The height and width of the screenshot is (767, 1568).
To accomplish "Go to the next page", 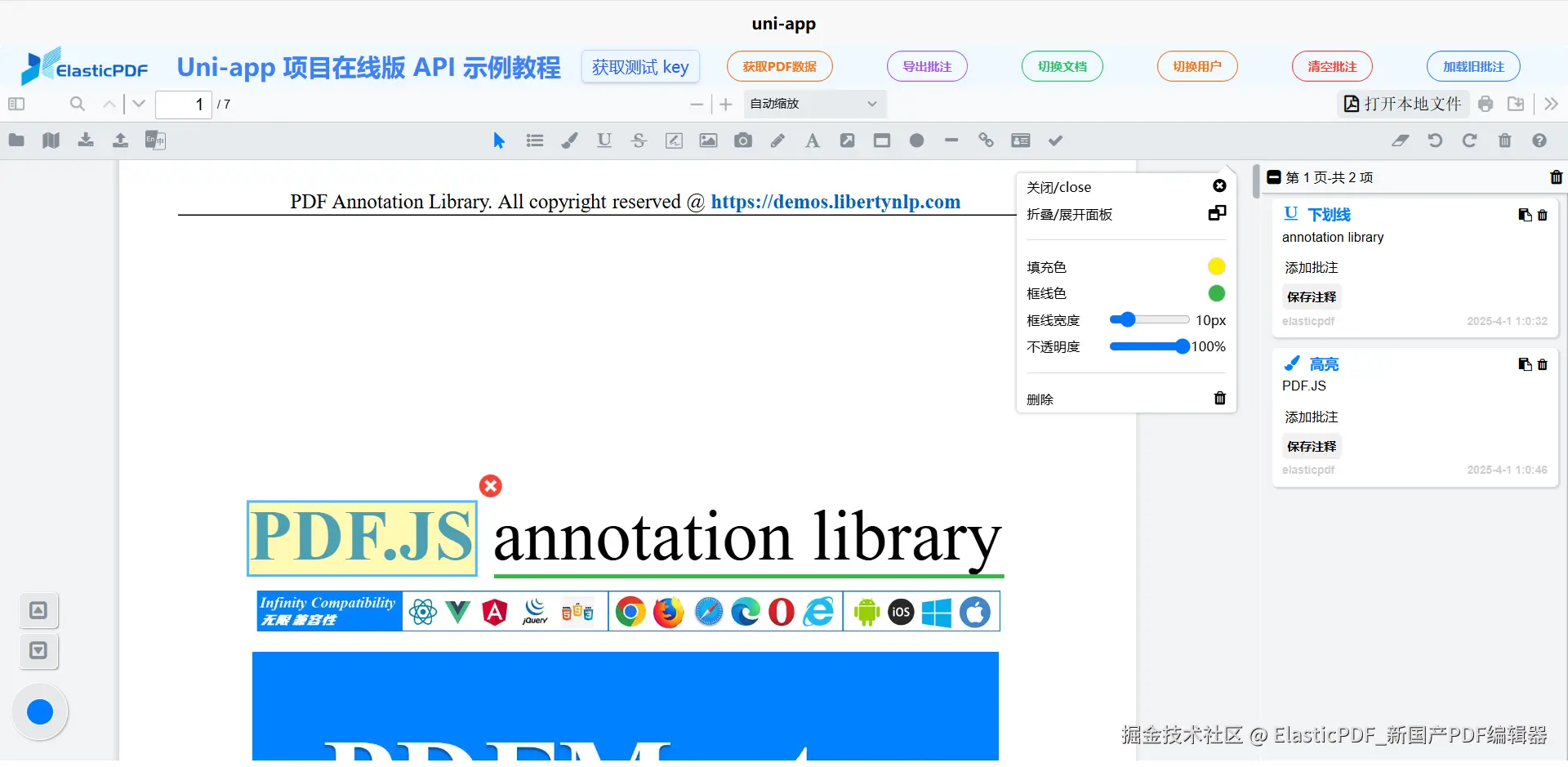I will (x=139, y=104).
